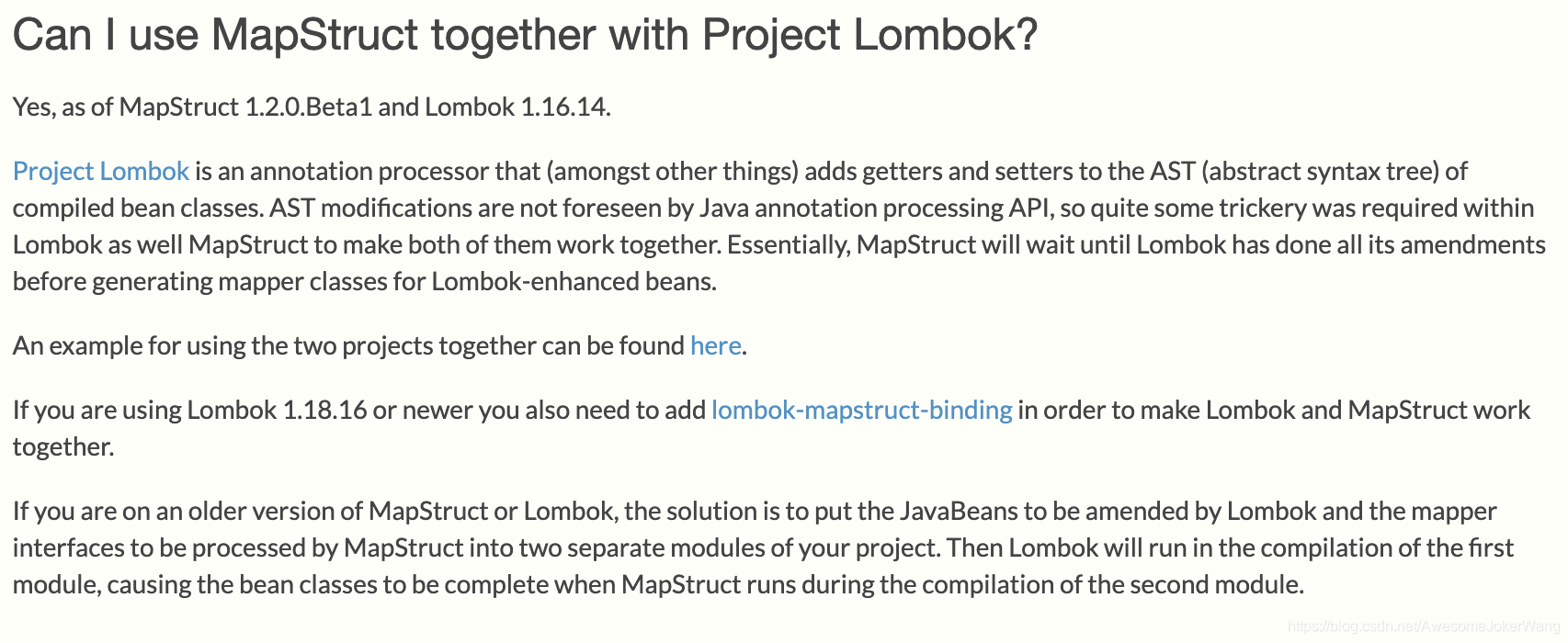
Task: Click the "An example for using" sentence
Action: [x=380, y=345]
